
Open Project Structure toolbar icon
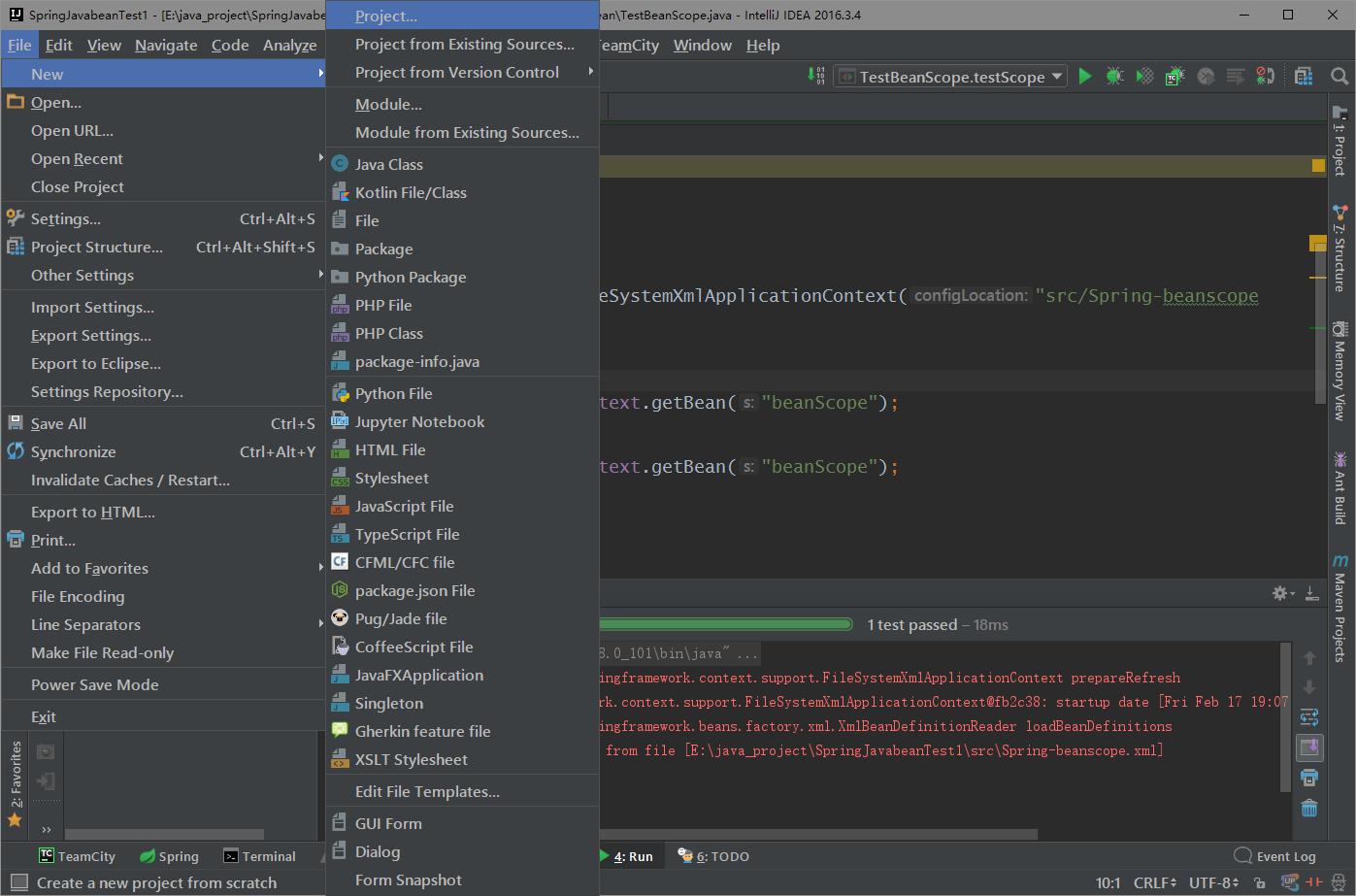[x=1304, y=76]
